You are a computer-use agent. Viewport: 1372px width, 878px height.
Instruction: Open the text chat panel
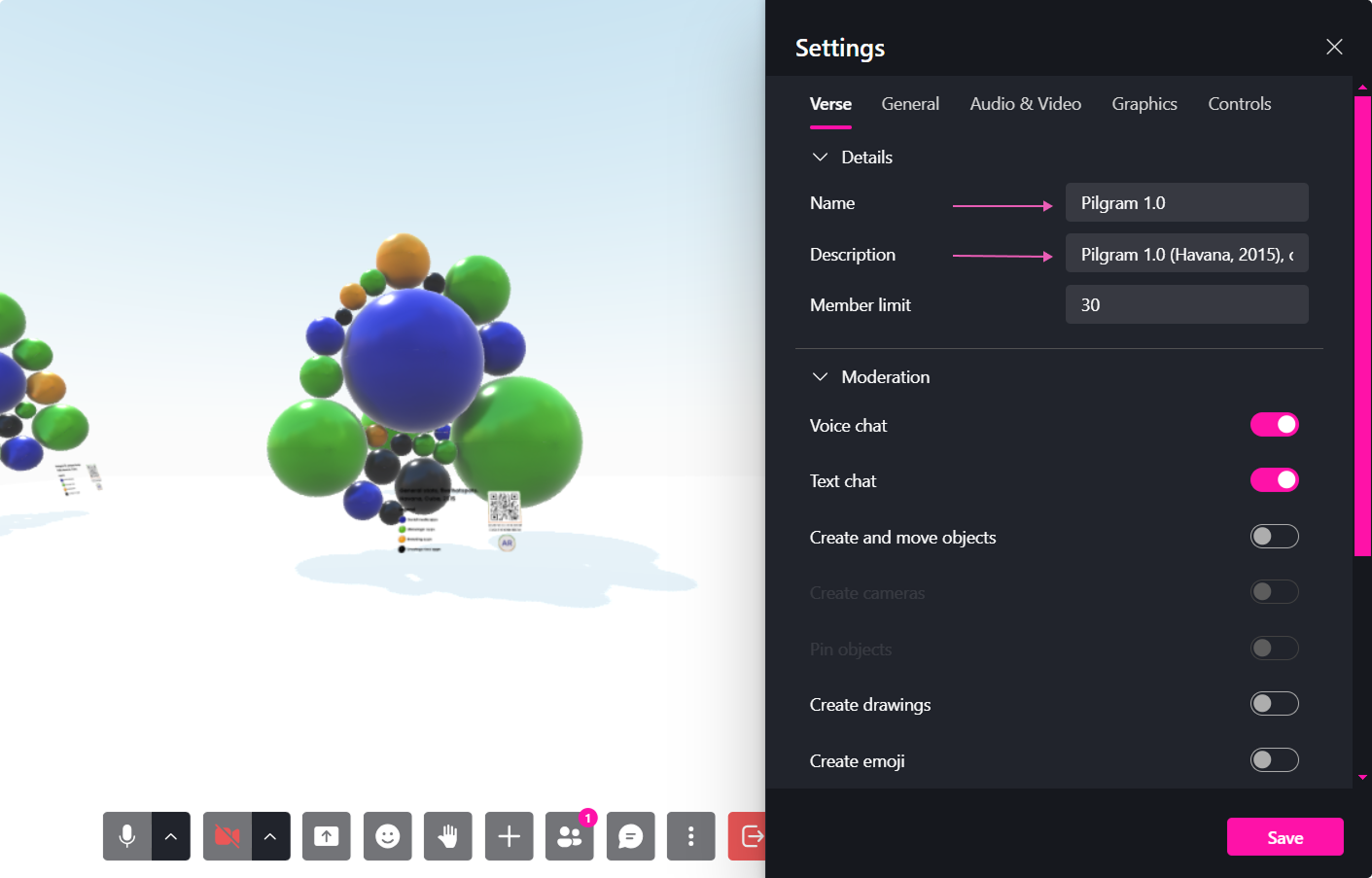630,836
